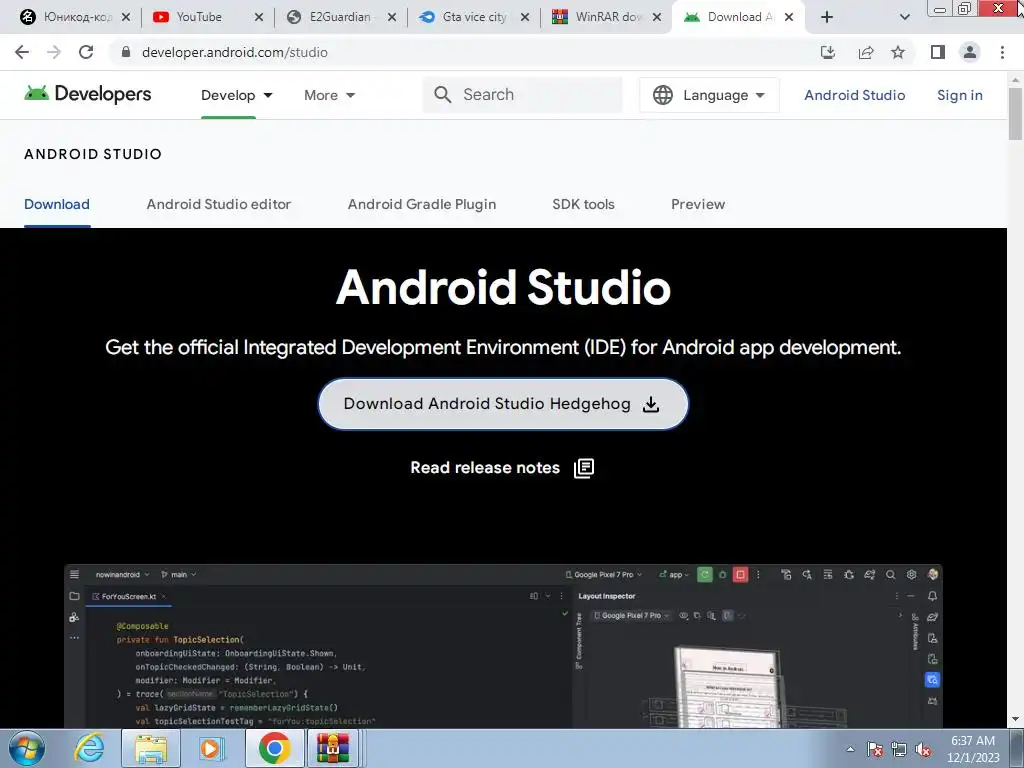
Task: Select the Download tab
Action: pyautogui.click(x=57, y=204)
